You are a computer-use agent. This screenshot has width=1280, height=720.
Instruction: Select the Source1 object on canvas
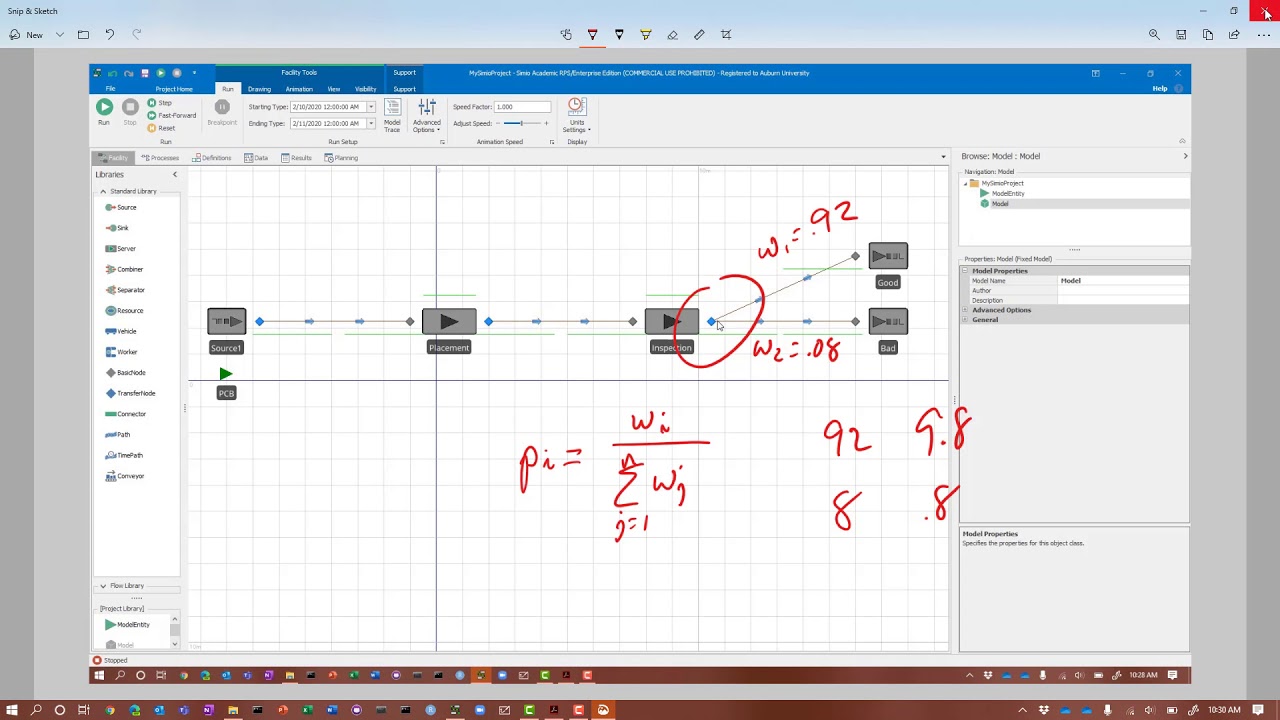coord(226,321)
